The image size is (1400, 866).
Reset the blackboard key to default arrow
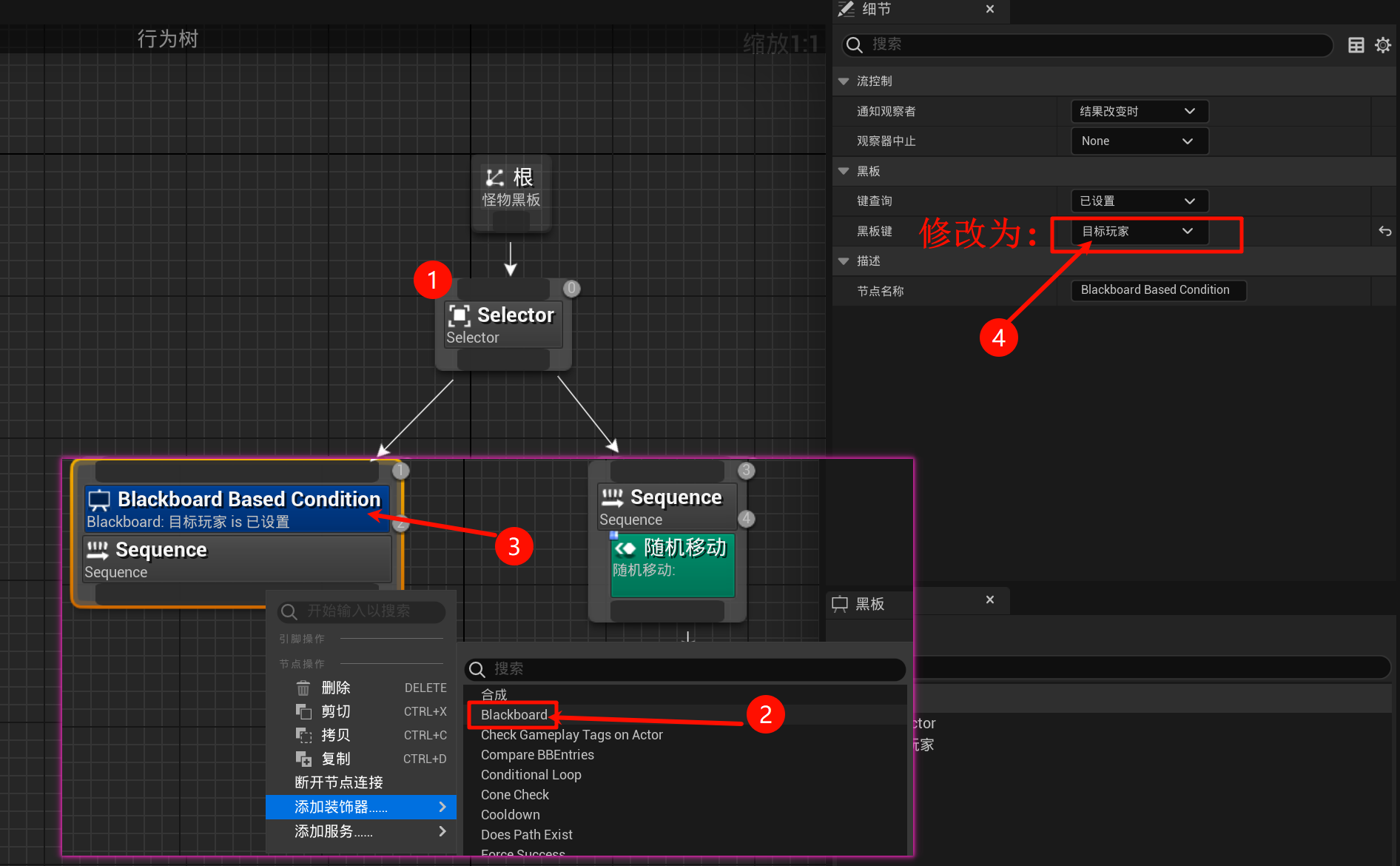point(1384,232)
